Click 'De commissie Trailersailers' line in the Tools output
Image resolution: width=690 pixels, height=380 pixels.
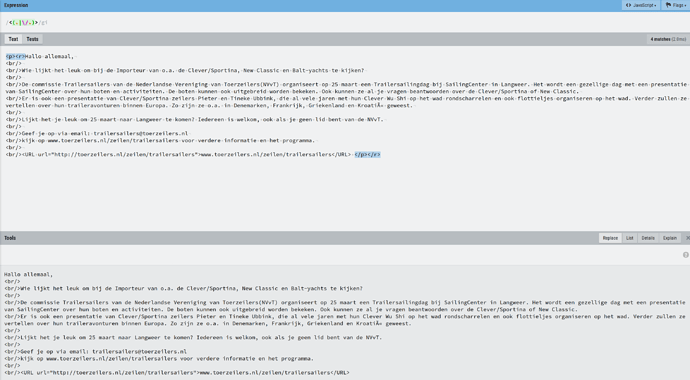[345, 306]
